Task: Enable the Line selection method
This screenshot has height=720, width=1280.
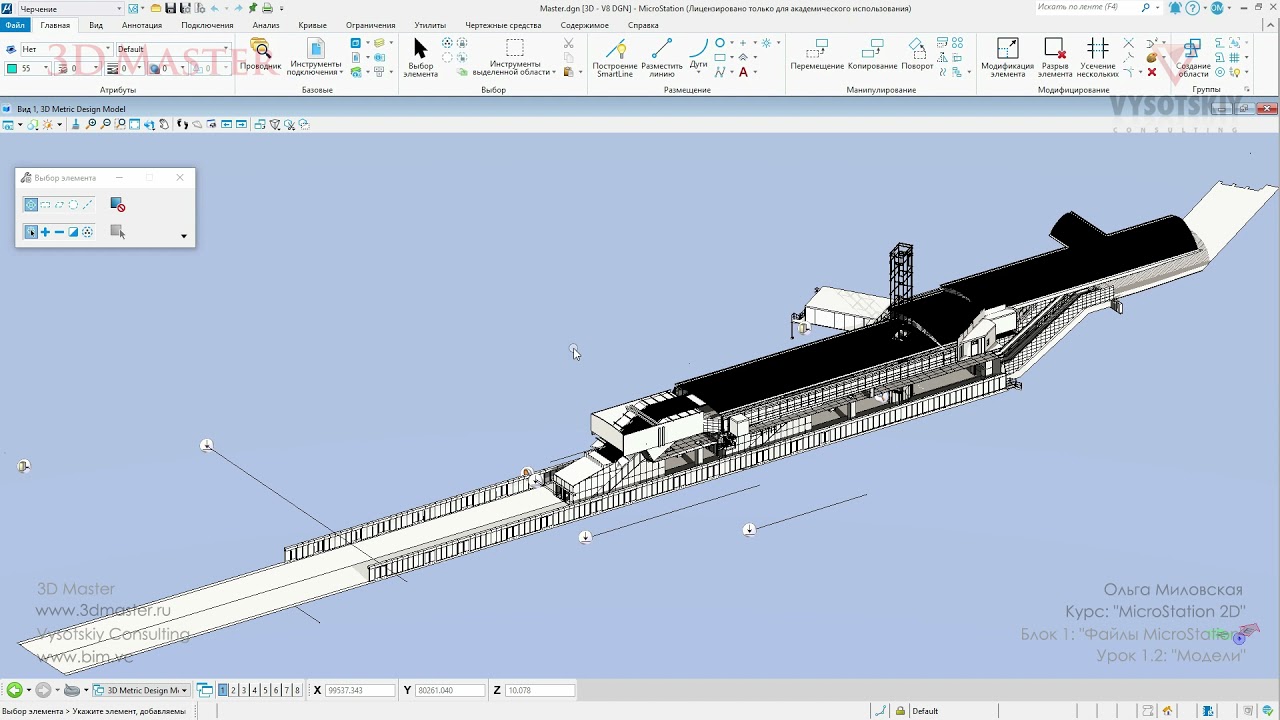Action: click(x=87, y=205)
